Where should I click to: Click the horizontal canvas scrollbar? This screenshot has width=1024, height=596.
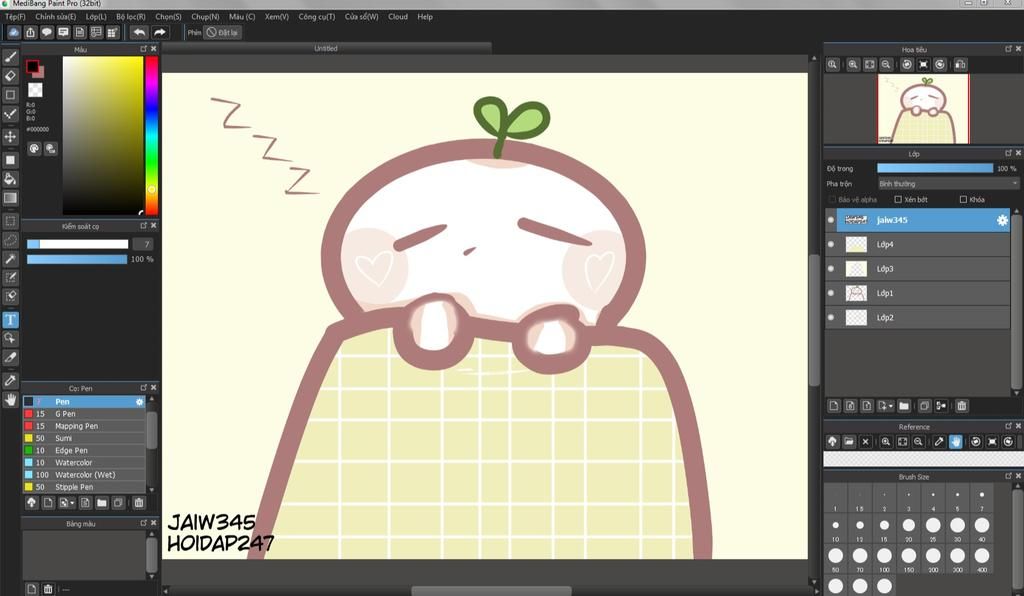(x=491, y=591)
